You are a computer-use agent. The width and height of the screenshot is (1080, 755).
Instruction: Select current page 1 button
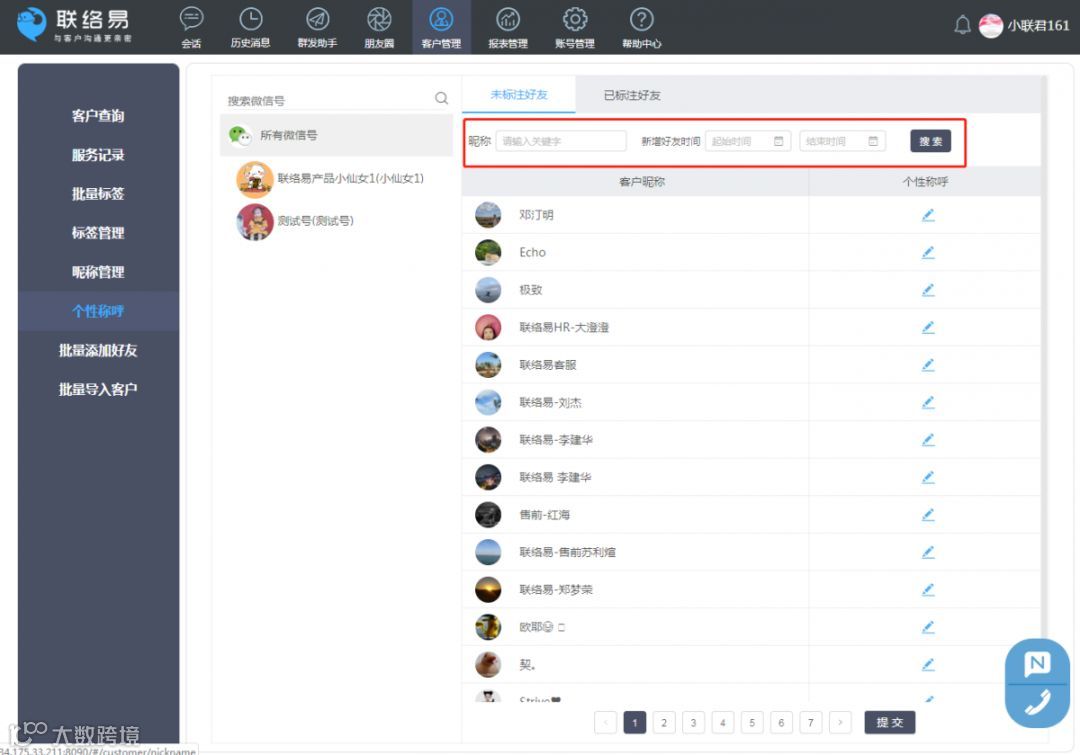[634, 723]
